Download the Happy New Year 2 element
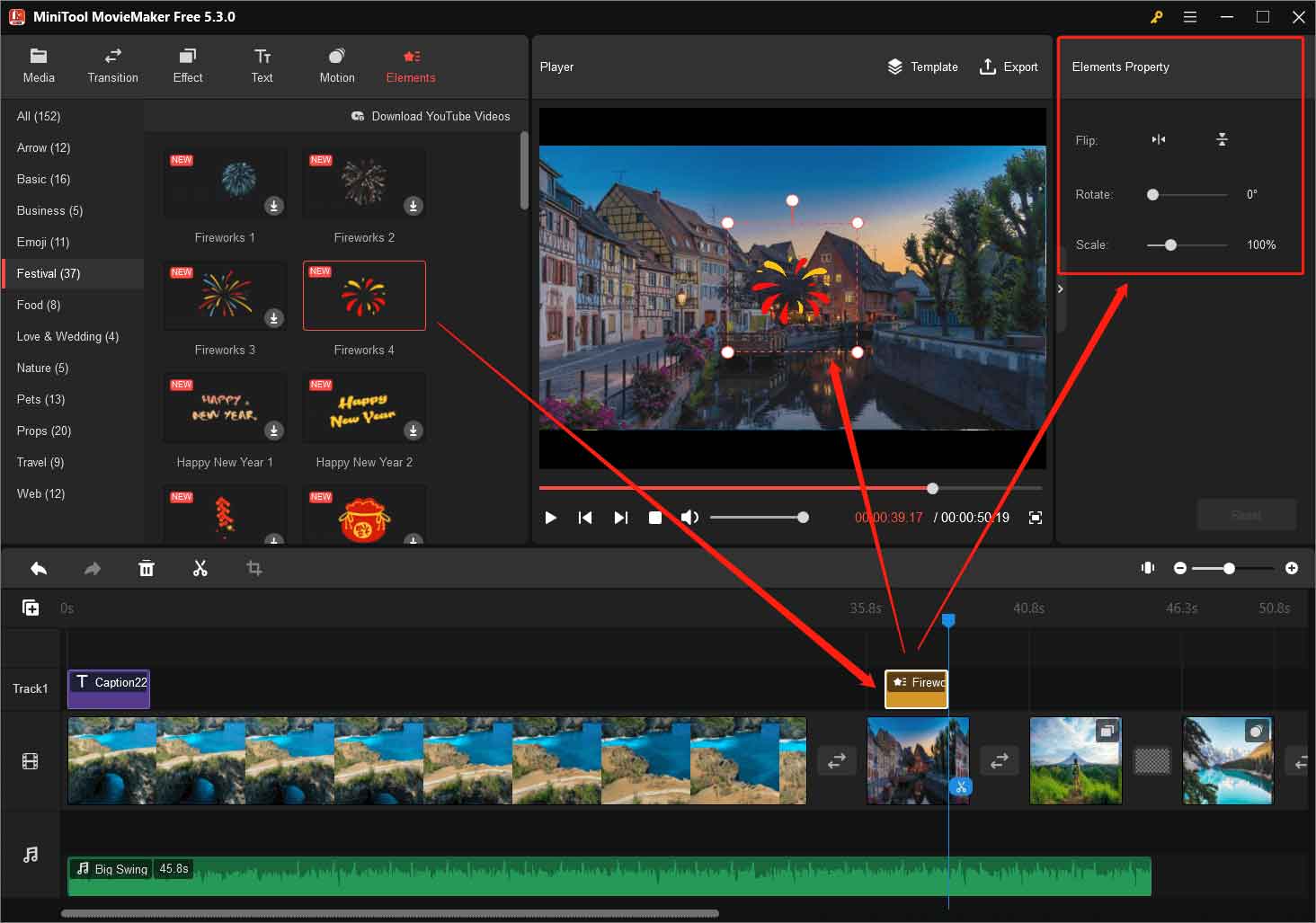This screenshot has height=923, width=1316. [413, 430]
